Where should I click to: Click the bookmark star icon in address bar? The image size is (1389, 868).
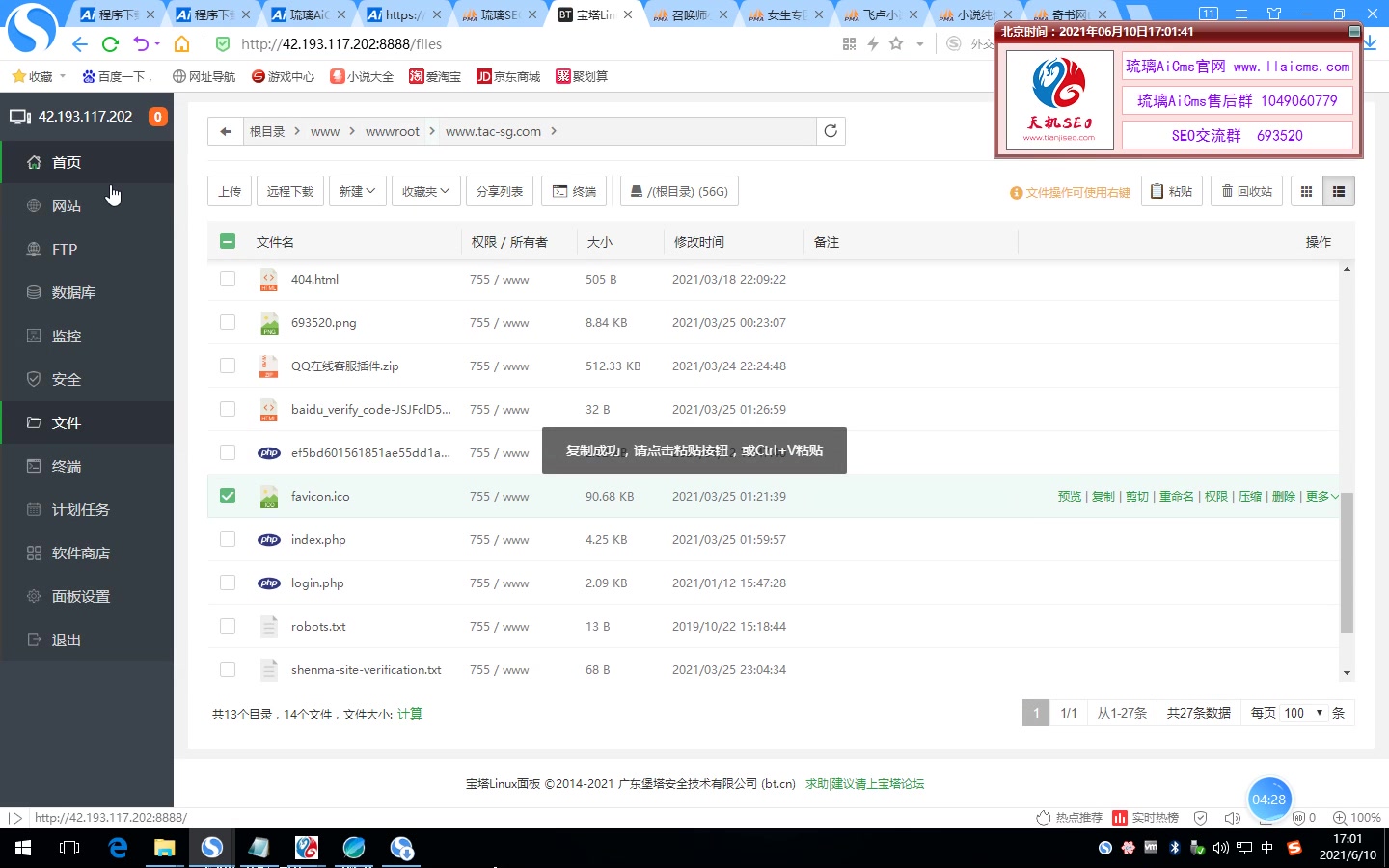tap(896, 43)
